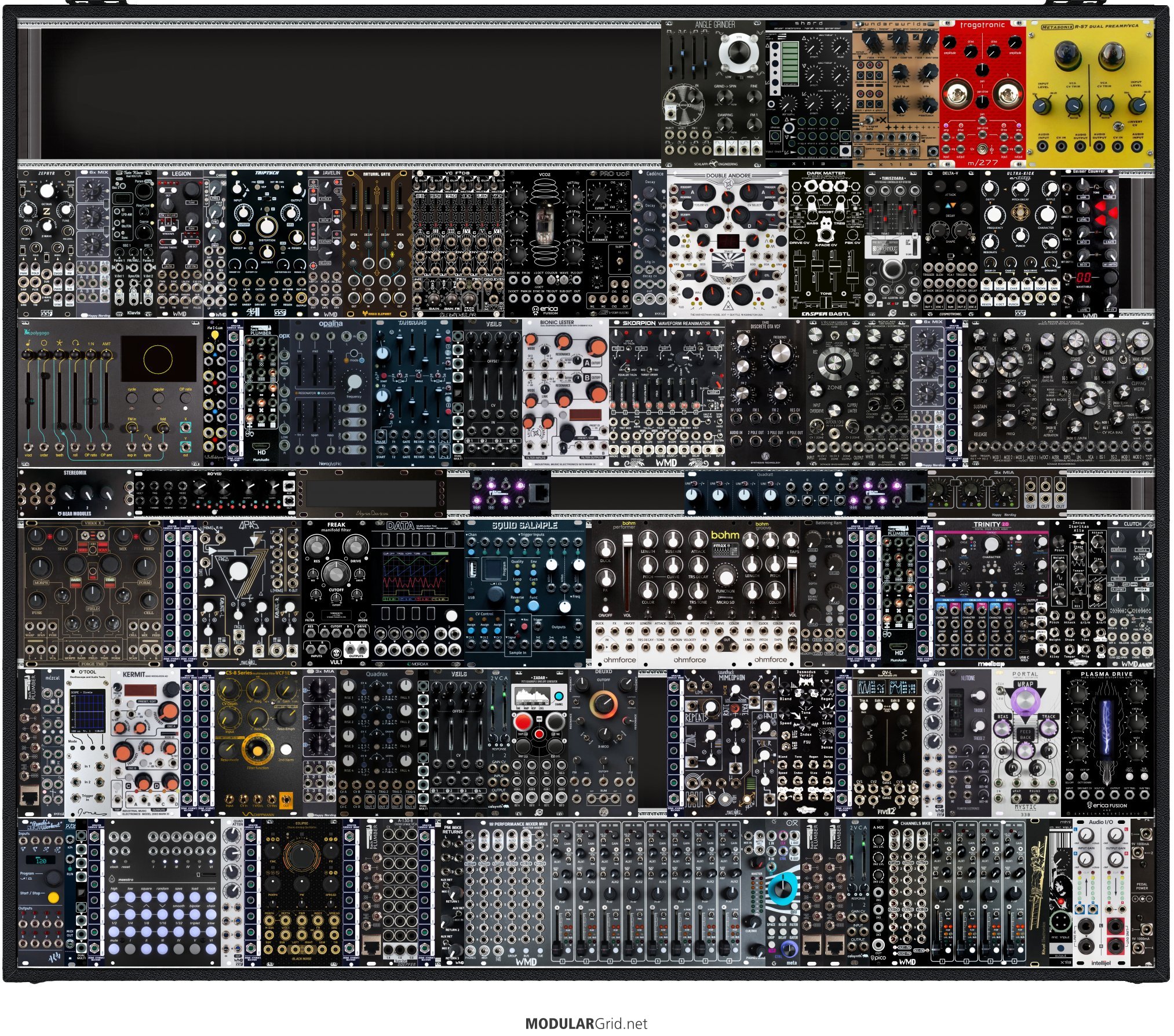The width and height of the screenshot is (1174, 1036).
Task: Open the Underwurlde module
Action: 896,94
